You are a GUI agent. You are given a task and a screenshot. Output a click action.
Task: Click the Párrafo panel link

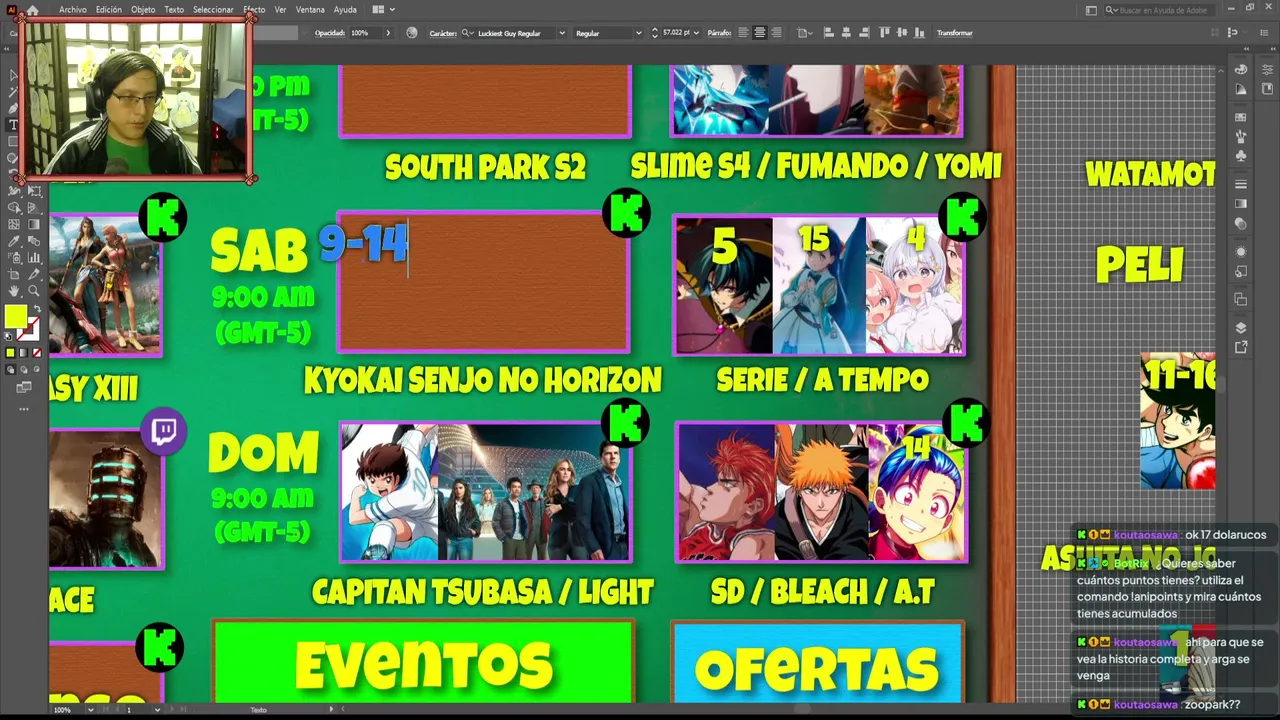tap(719, 33)
